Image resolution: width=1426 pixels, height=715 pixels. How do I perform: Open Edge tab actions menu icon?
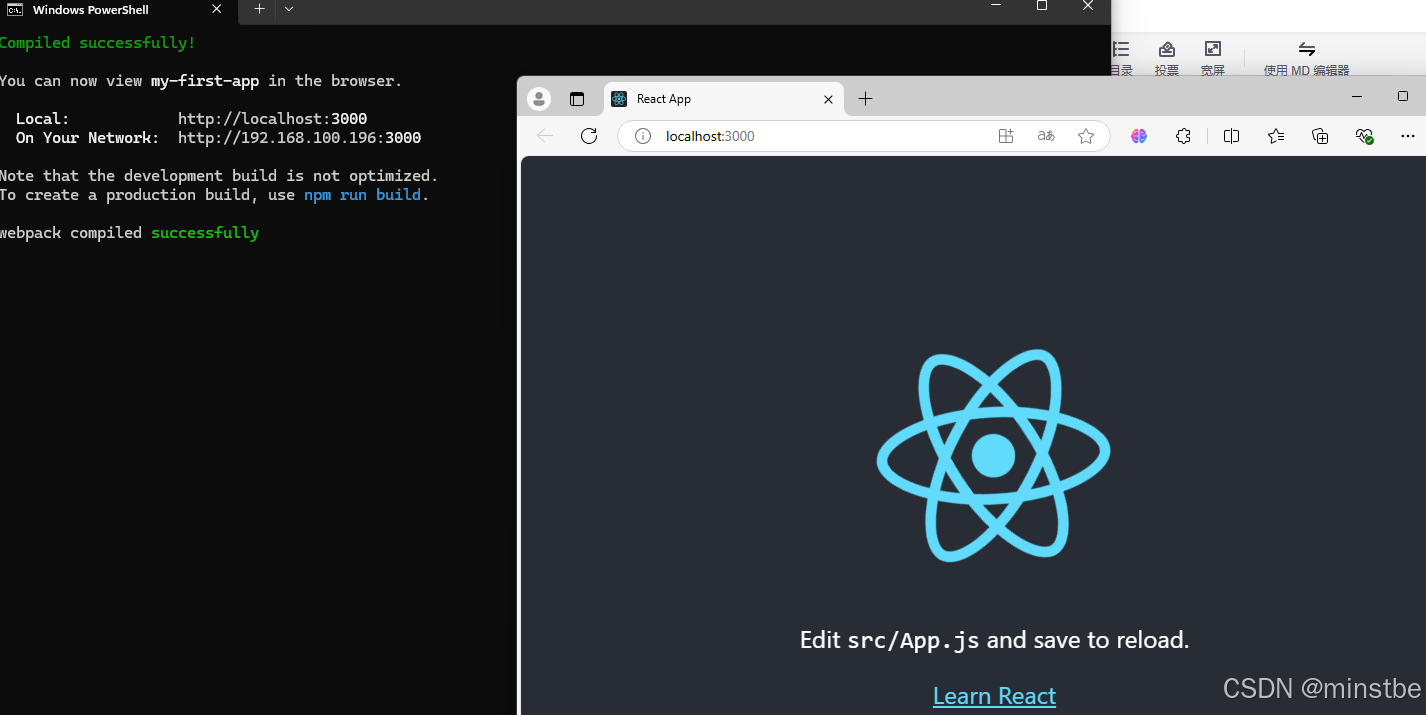(577, 99)
